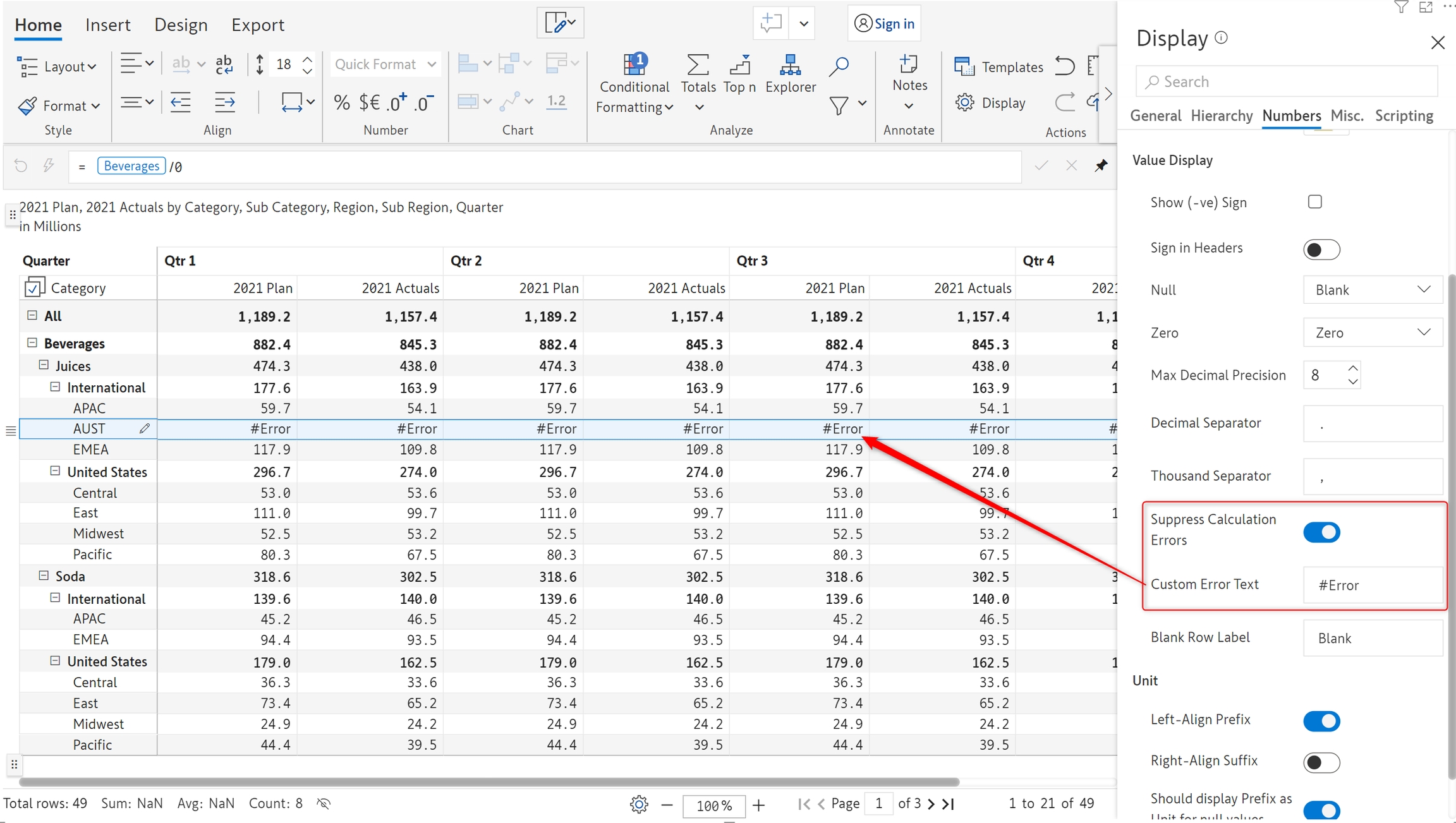Viewport: 1456px width, 823px height.
Task: Disable Suppress Calculation Errors toggle
Action: tap(1321, 532)
